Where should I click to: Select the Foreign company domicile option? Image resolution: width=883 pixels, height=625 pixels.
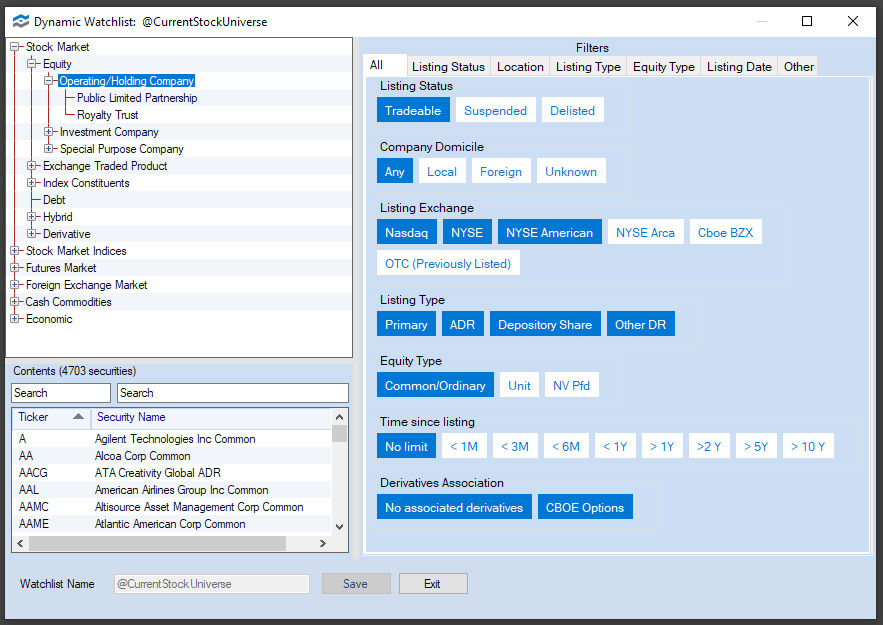500,171
